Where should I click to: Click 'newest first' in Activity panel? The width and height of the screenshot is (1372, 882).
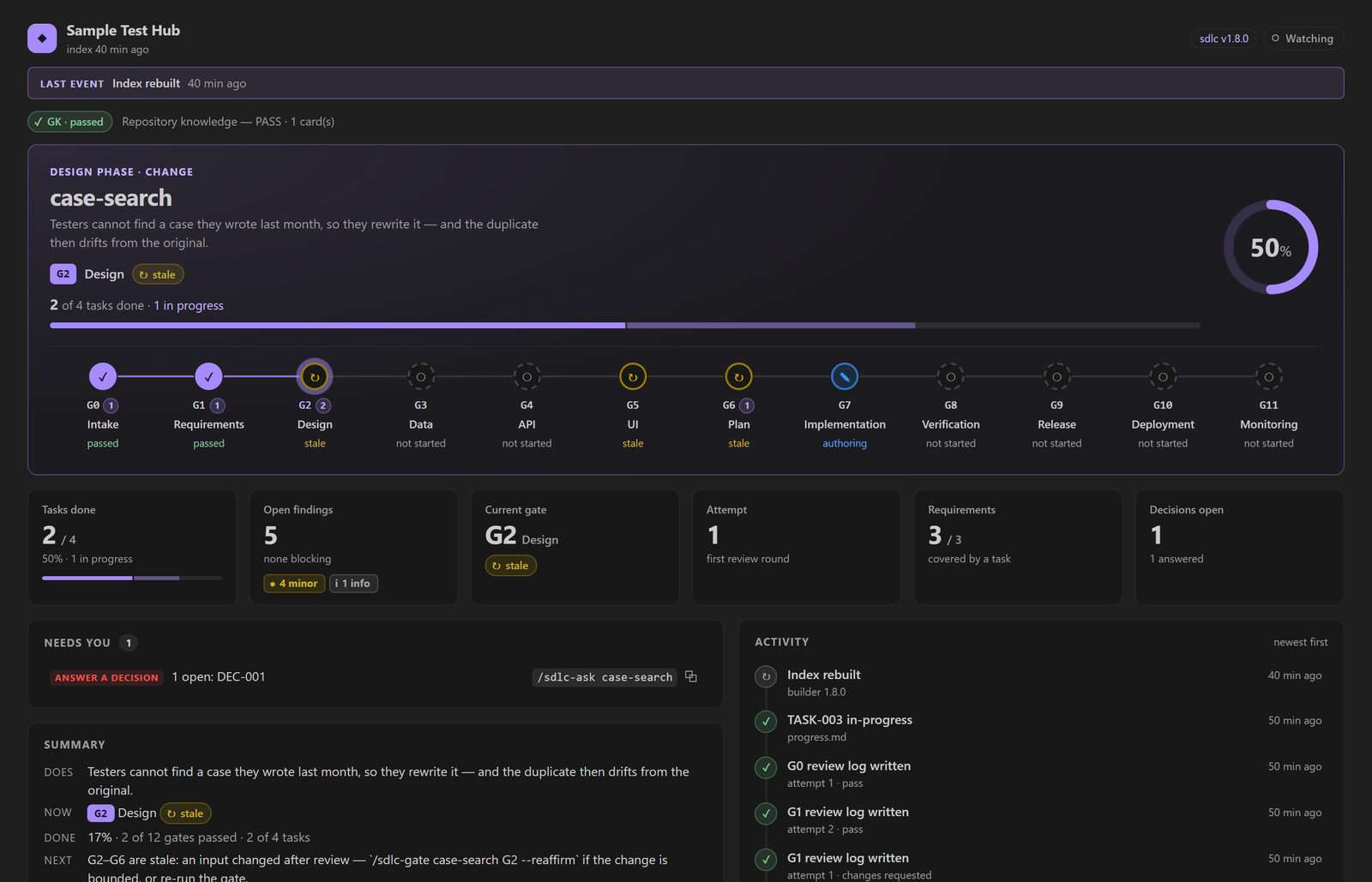click(x=1300, y=642)
